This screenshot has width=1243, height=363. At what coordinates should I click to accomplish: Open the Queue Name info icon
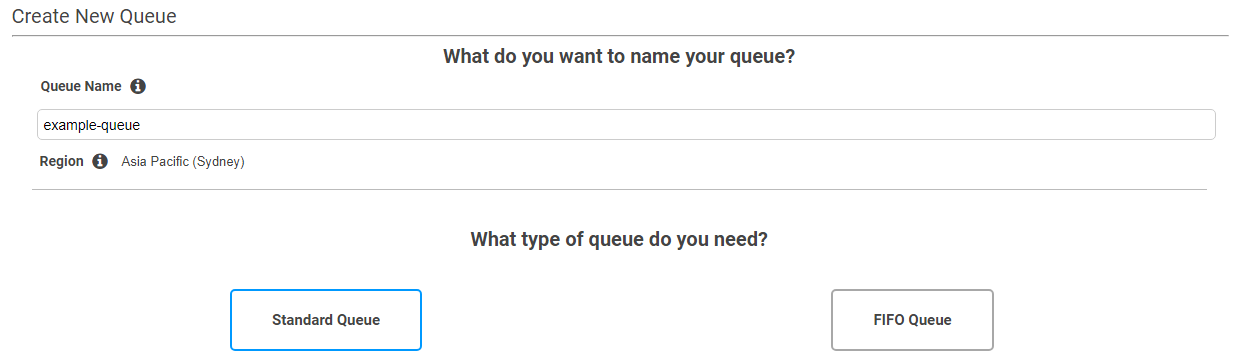pos(138,86)
